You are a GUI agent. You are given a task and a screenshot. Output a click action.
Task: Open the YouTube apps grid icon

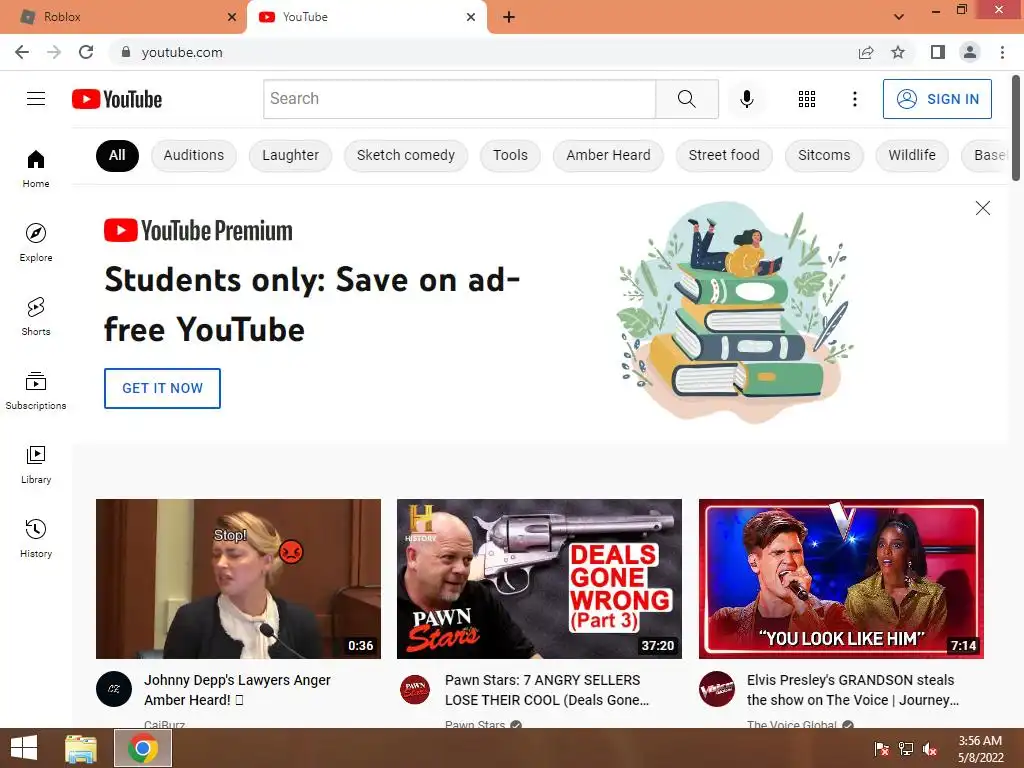(807, 99)
